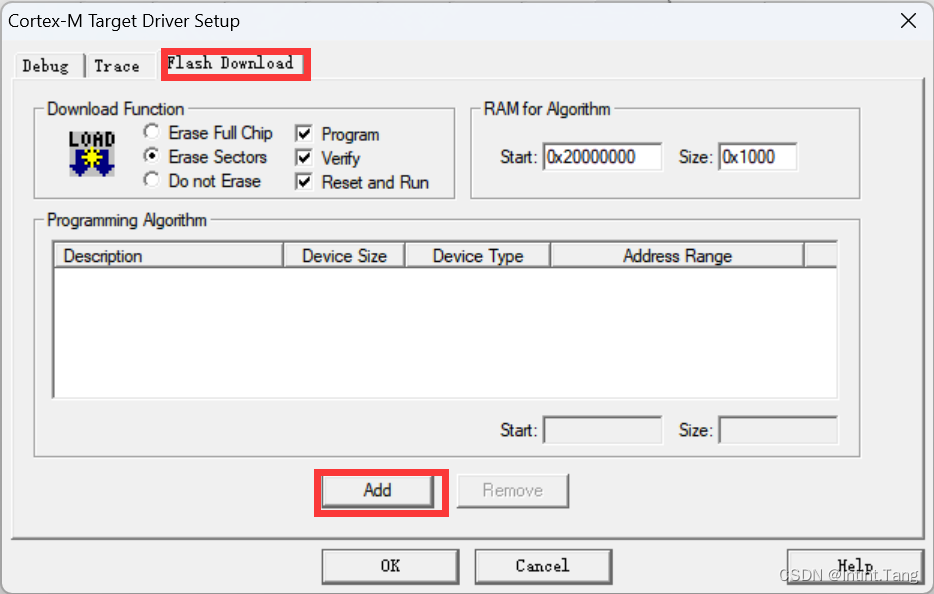The image size is (934, 594).
Task: Select the Erase Sectors option
Action: coord(151,157)
